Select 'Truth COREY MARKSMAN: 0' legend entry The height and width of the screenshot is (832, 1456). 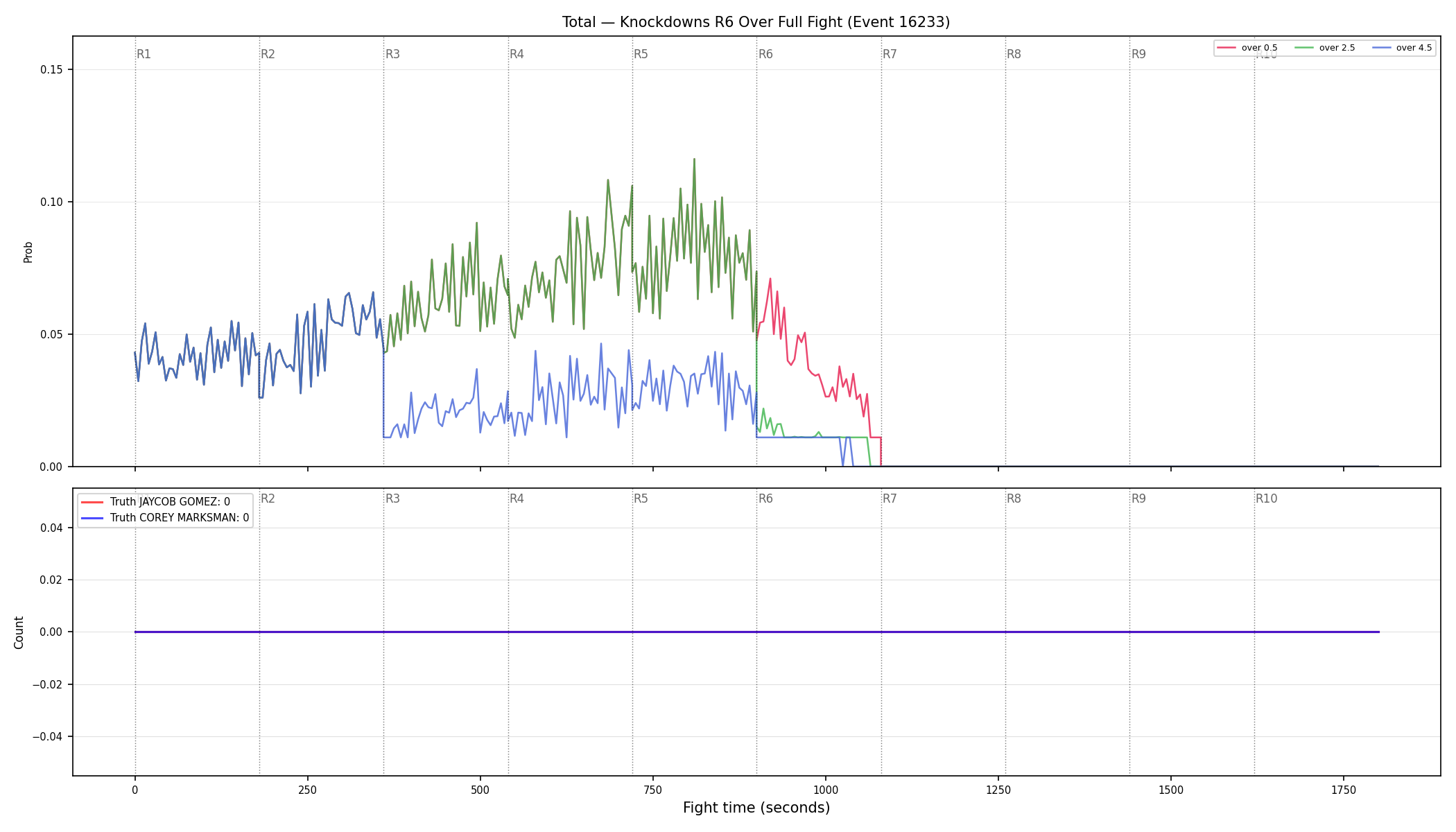click(166, 518)
